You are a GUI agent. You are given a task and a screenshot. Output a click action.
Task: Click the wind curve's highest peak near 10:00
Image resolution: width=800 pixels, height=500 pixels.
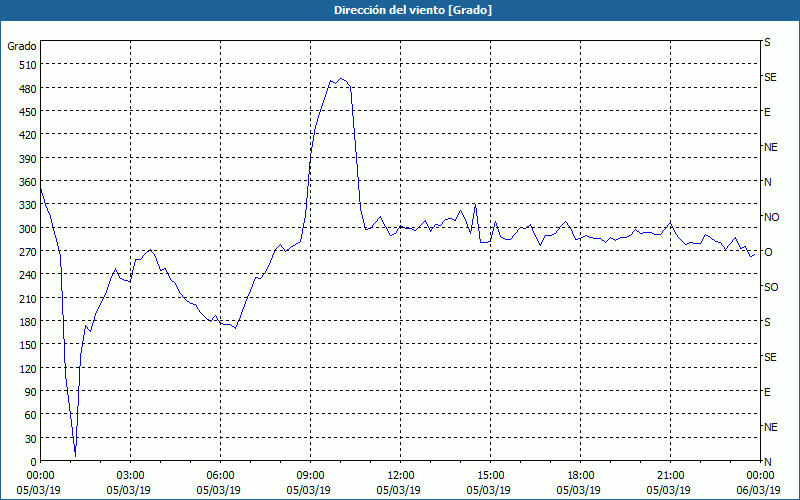(x=341, y=79)
